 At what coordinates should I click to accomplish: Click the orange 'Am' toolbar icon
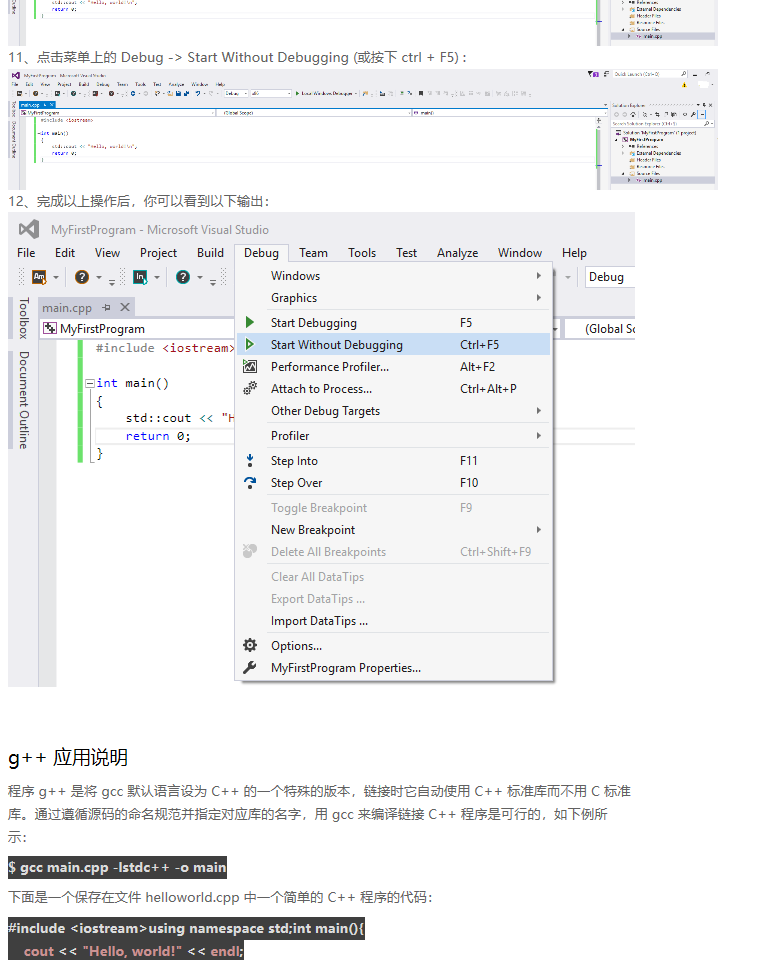pyautogui.click(x=39, y=277)
